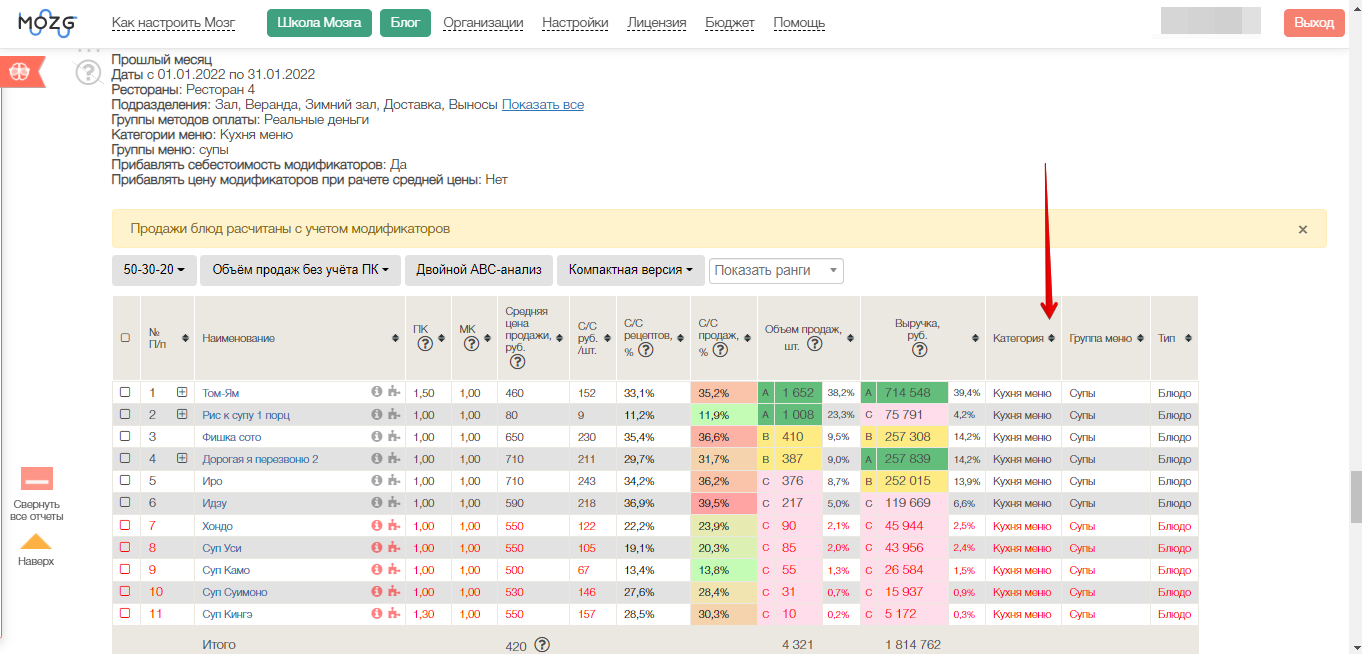
Task: Click the info icon in Том-Ям row
Action: pyautogui.click(x=377, y=393)
